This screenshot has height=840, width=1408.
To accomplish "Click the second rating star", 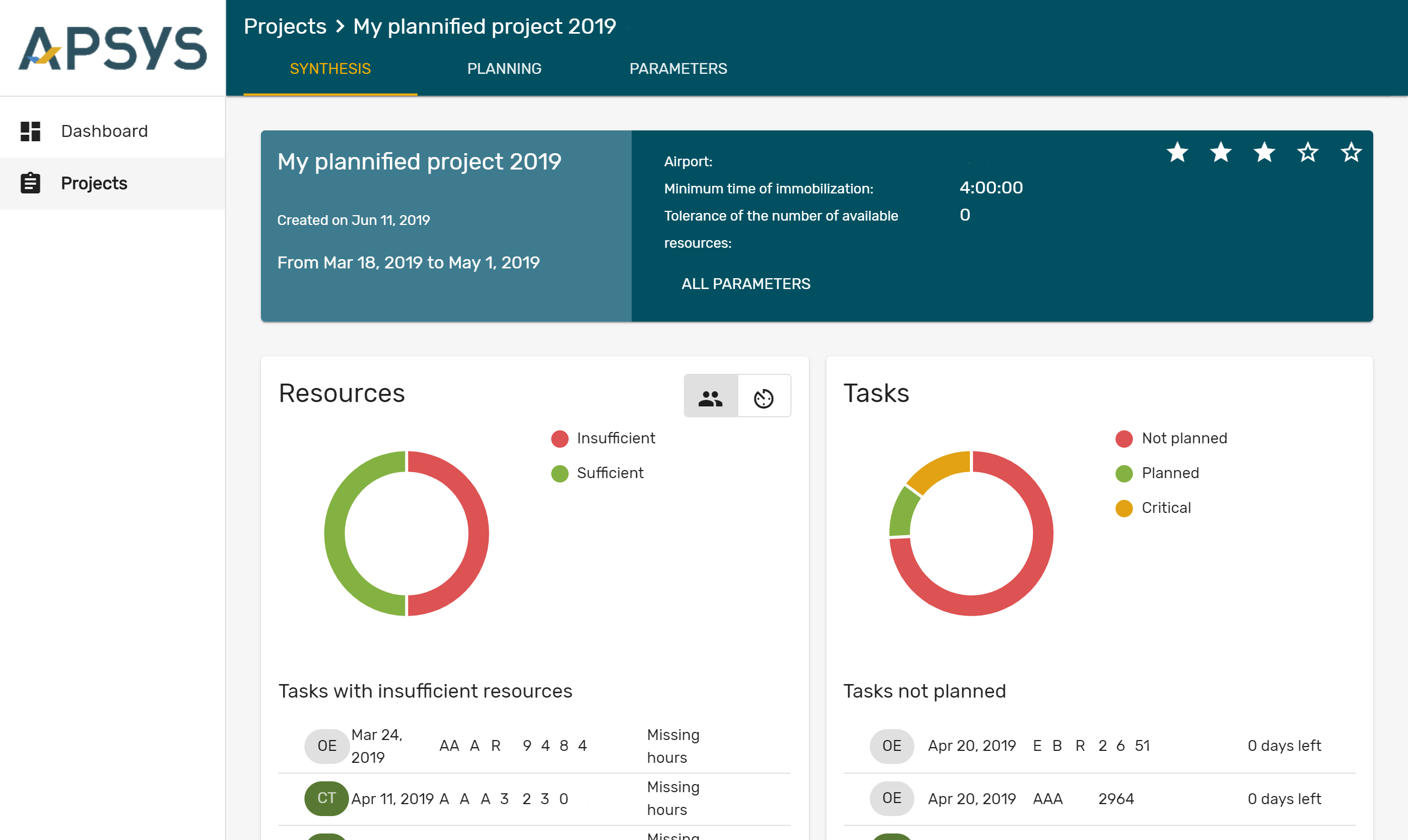I will tap(1220, 152).
